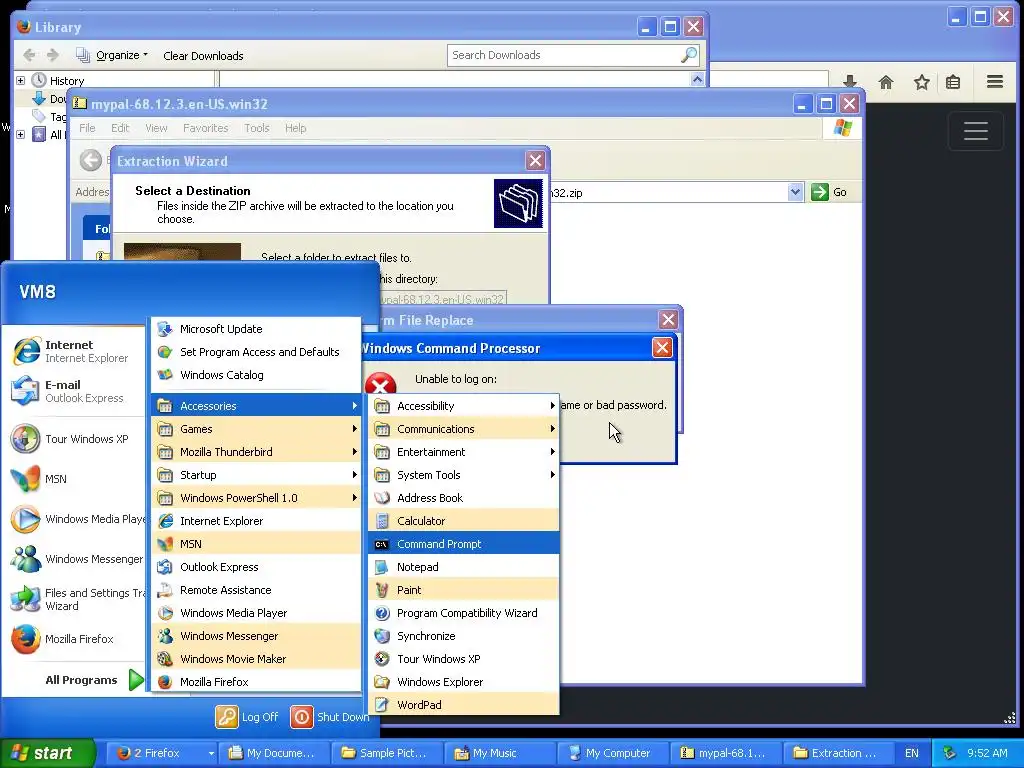Open Firefox hamburger menu icon

(x=995, y=82)
